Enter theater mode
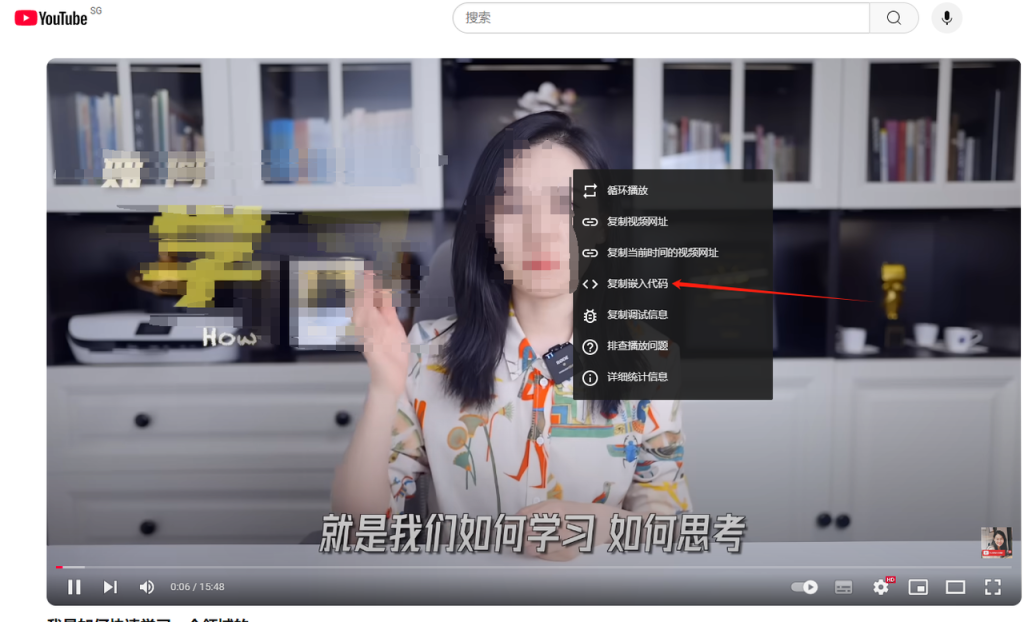Screen dimensions: 1024x622 (x=956, y=587)
